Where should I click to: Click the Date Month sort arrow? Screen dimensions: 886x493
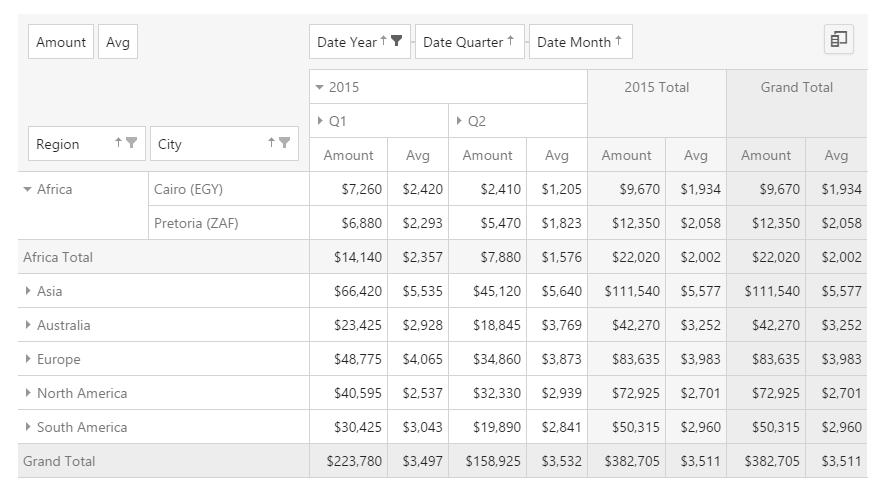pyautogui.click(x=619, y=41)
